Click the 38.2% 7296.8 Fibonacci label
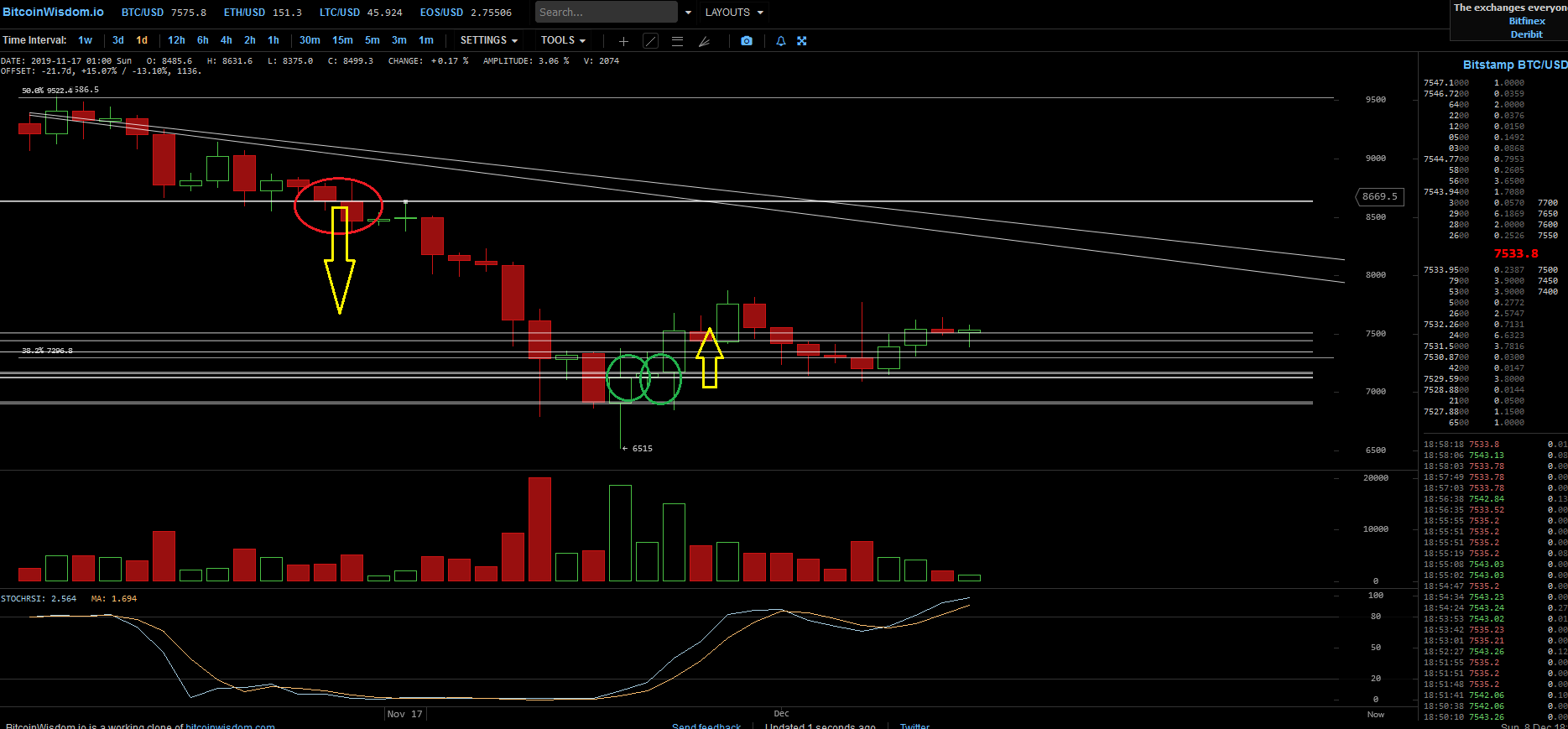 click(47, 351)
